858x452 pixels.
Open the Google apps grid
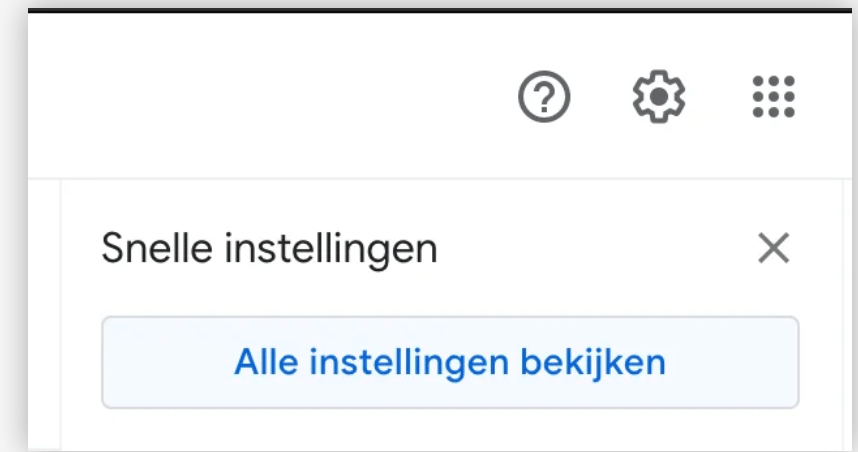click(773, 97)
